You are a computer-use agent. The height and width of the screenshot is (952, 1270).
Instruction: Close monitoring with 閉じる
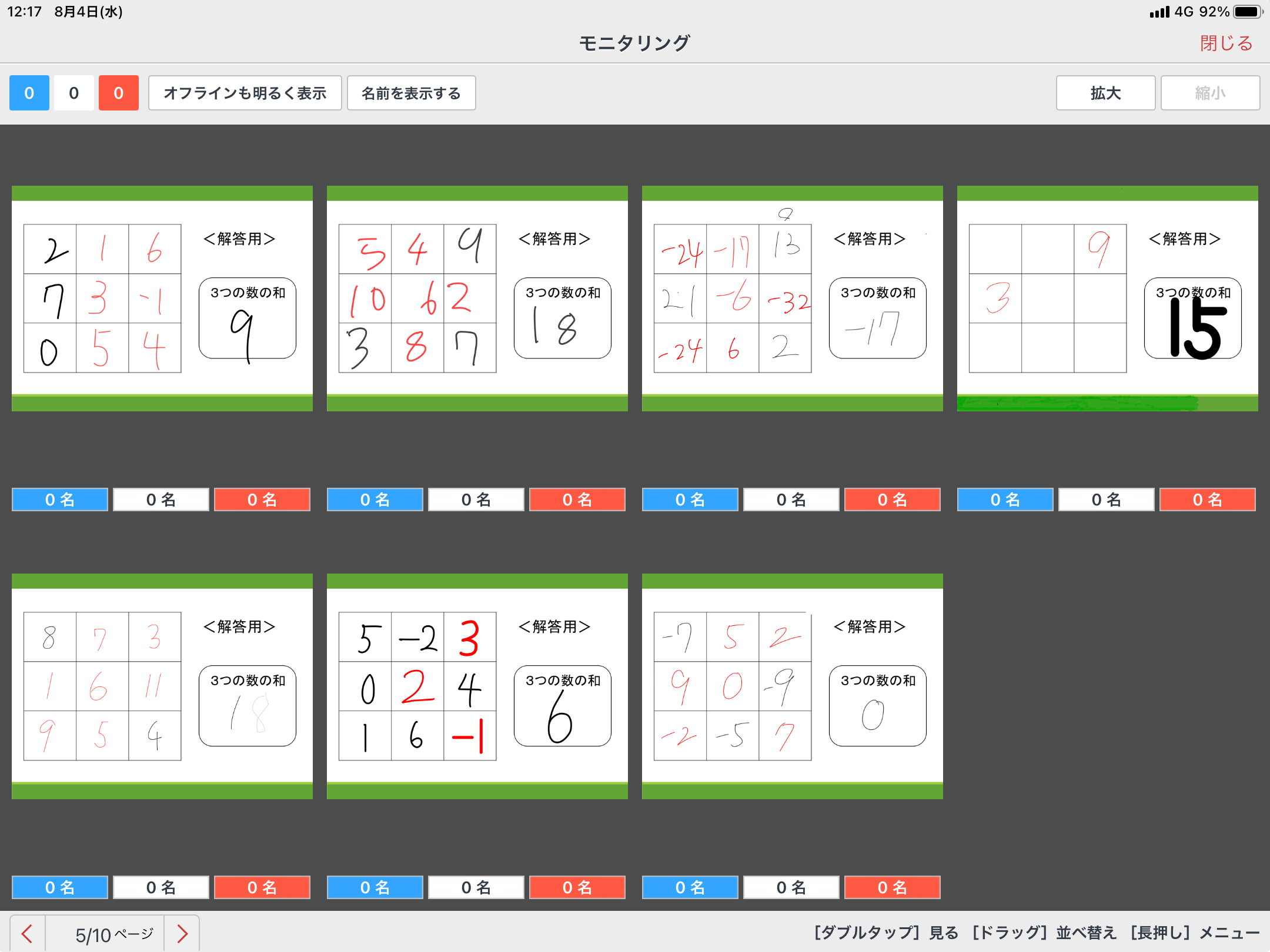[1226, 43]
